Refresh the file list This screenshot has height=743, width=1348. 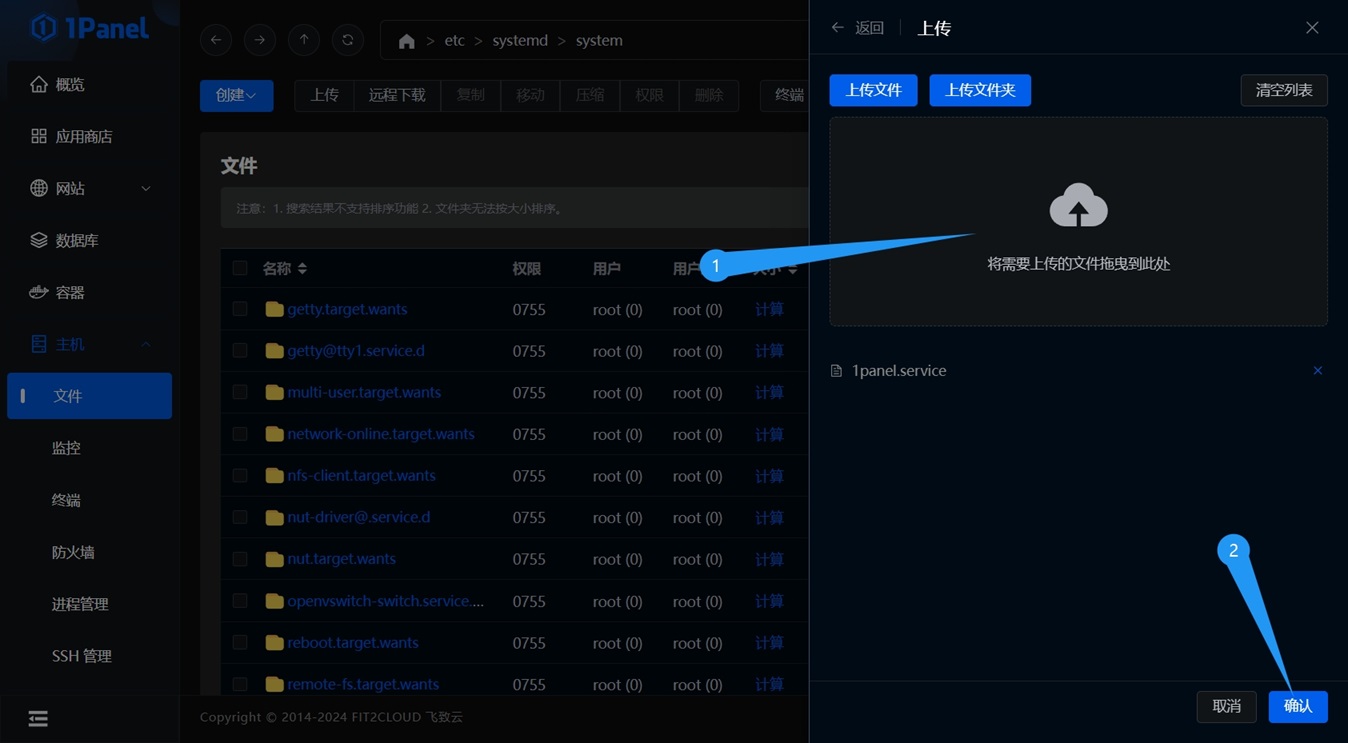point(348,40)
